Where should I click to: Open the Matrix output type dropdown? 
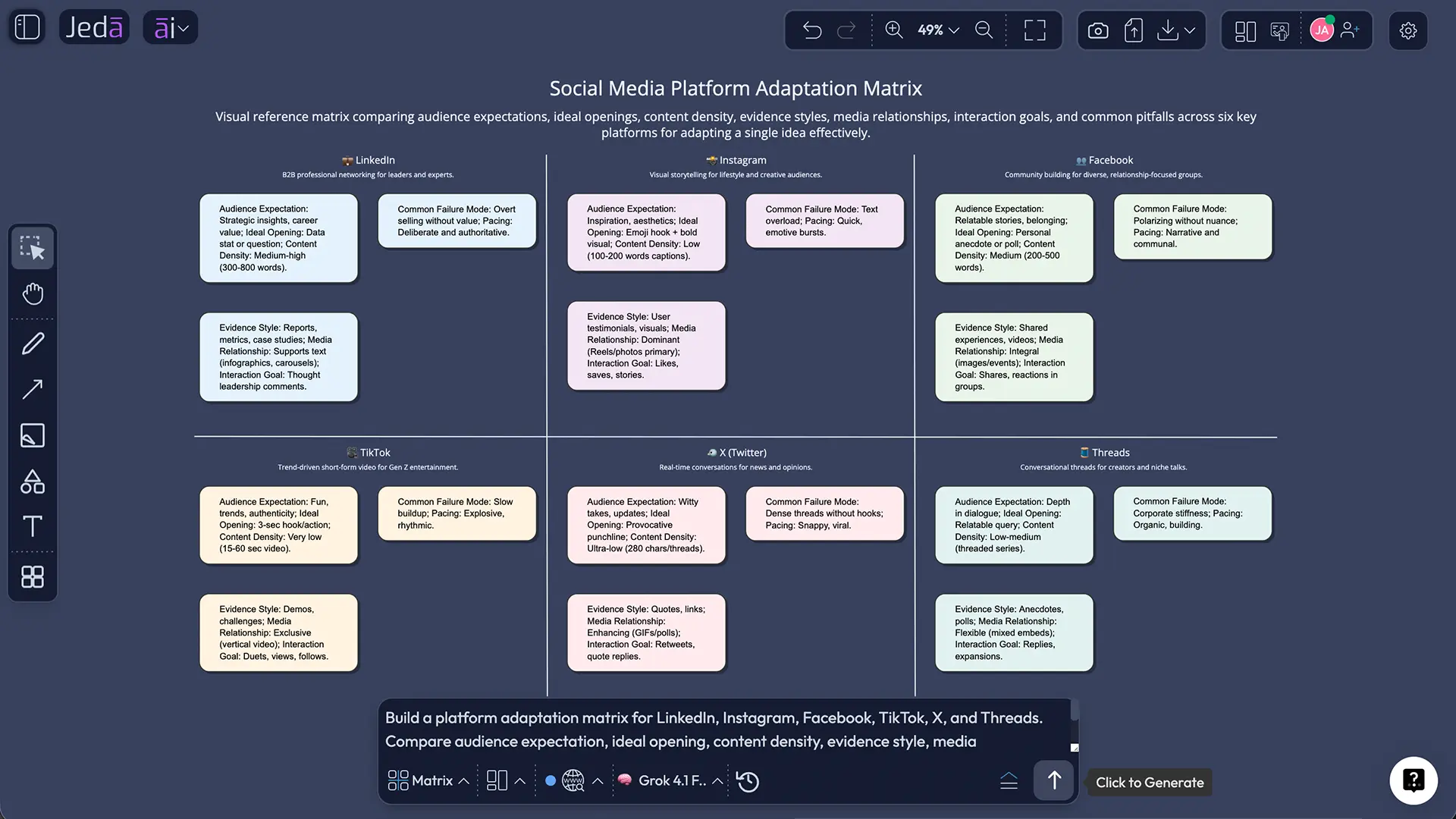coord(428,780)
